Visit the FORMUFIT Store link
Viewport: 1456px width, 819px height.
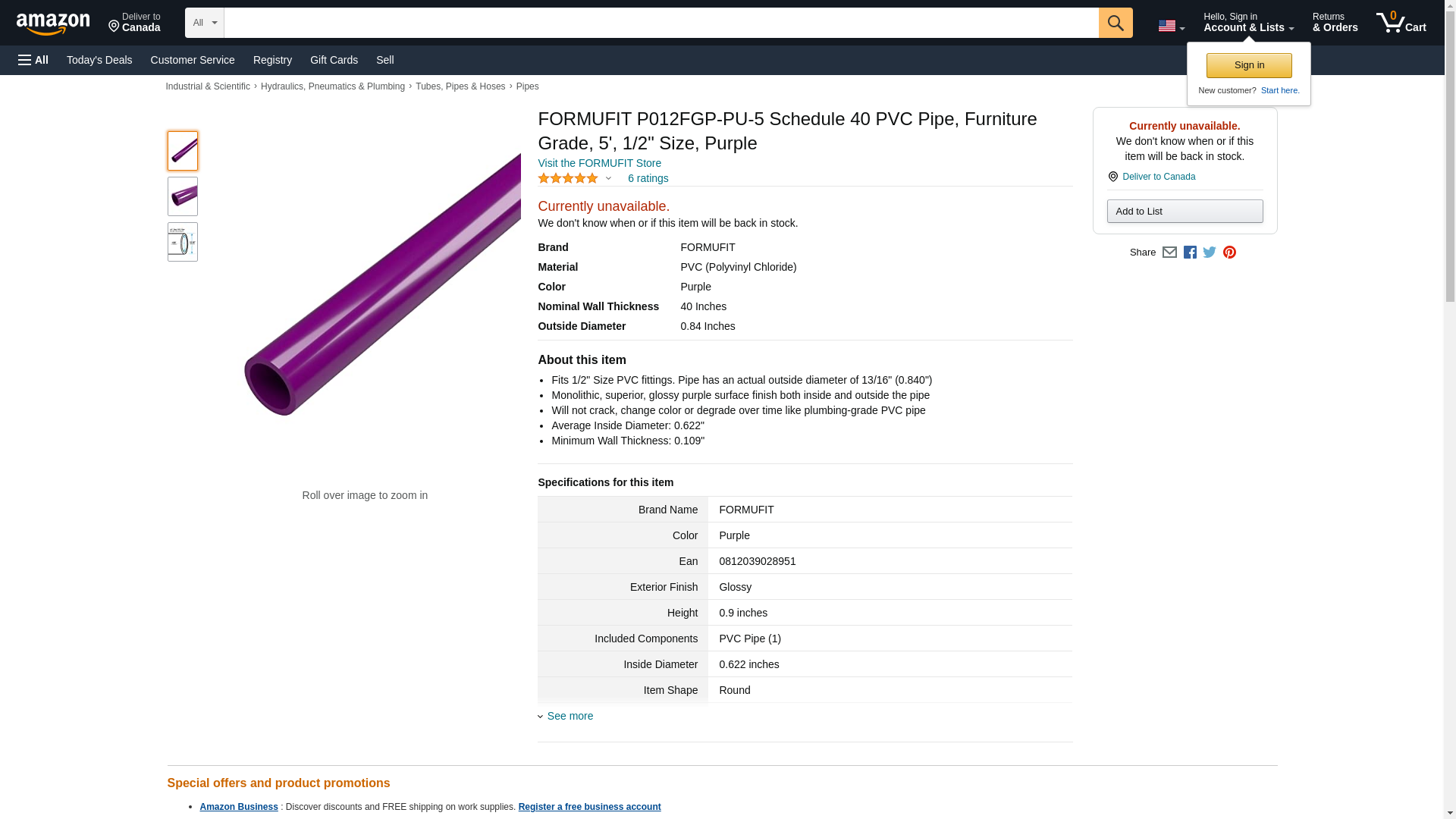(x=599, y=163)
